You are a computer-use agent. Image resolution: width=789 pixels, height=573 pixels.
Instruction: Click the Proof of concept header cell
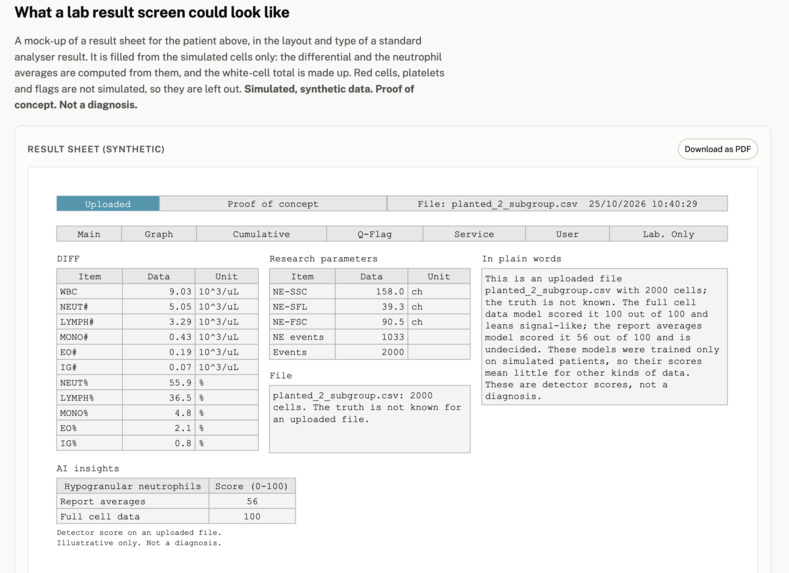pyautogui.click(x=273, y=204)
